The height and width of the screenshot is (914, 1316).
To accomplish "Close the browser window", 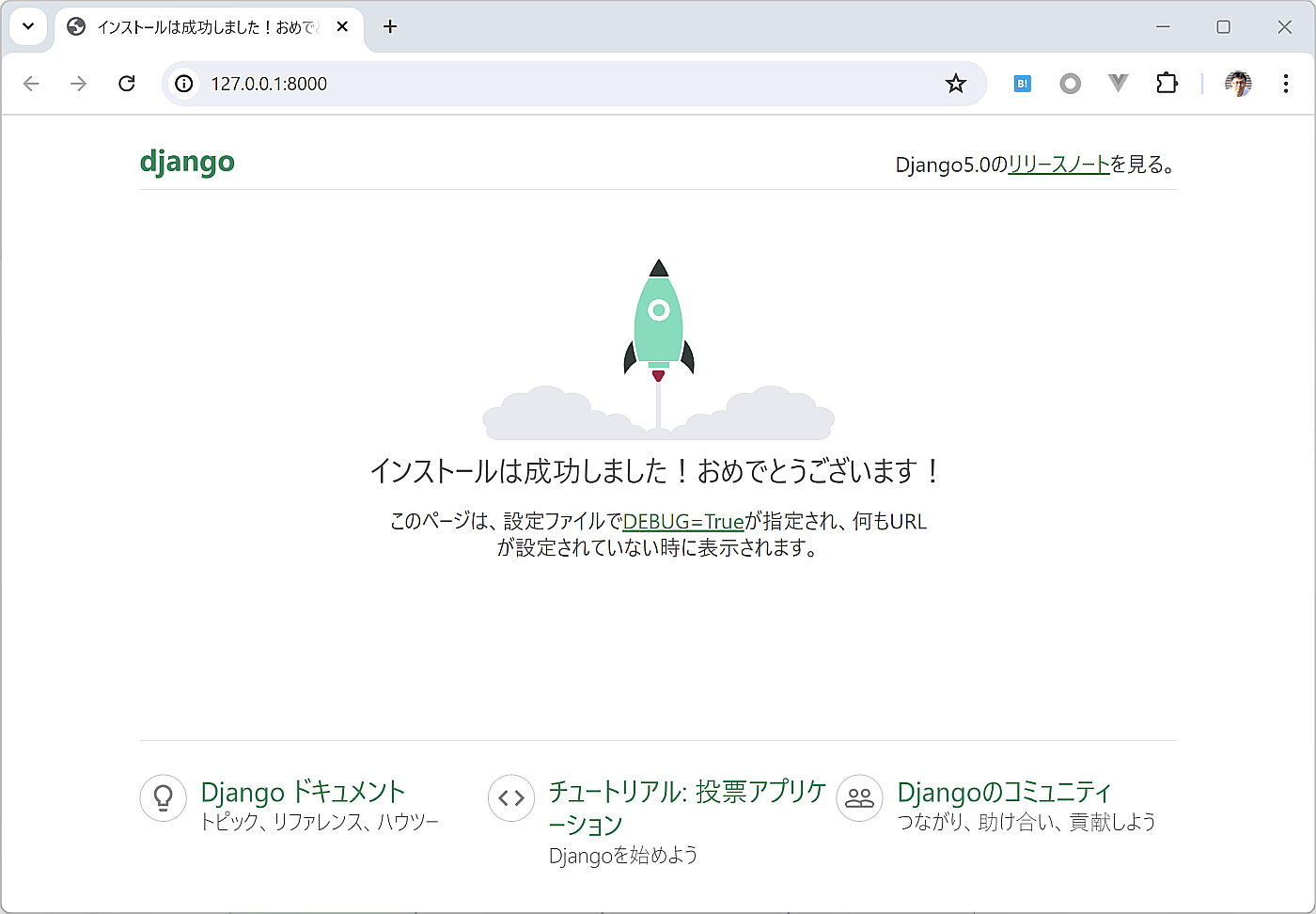I will pos(1285,26).
